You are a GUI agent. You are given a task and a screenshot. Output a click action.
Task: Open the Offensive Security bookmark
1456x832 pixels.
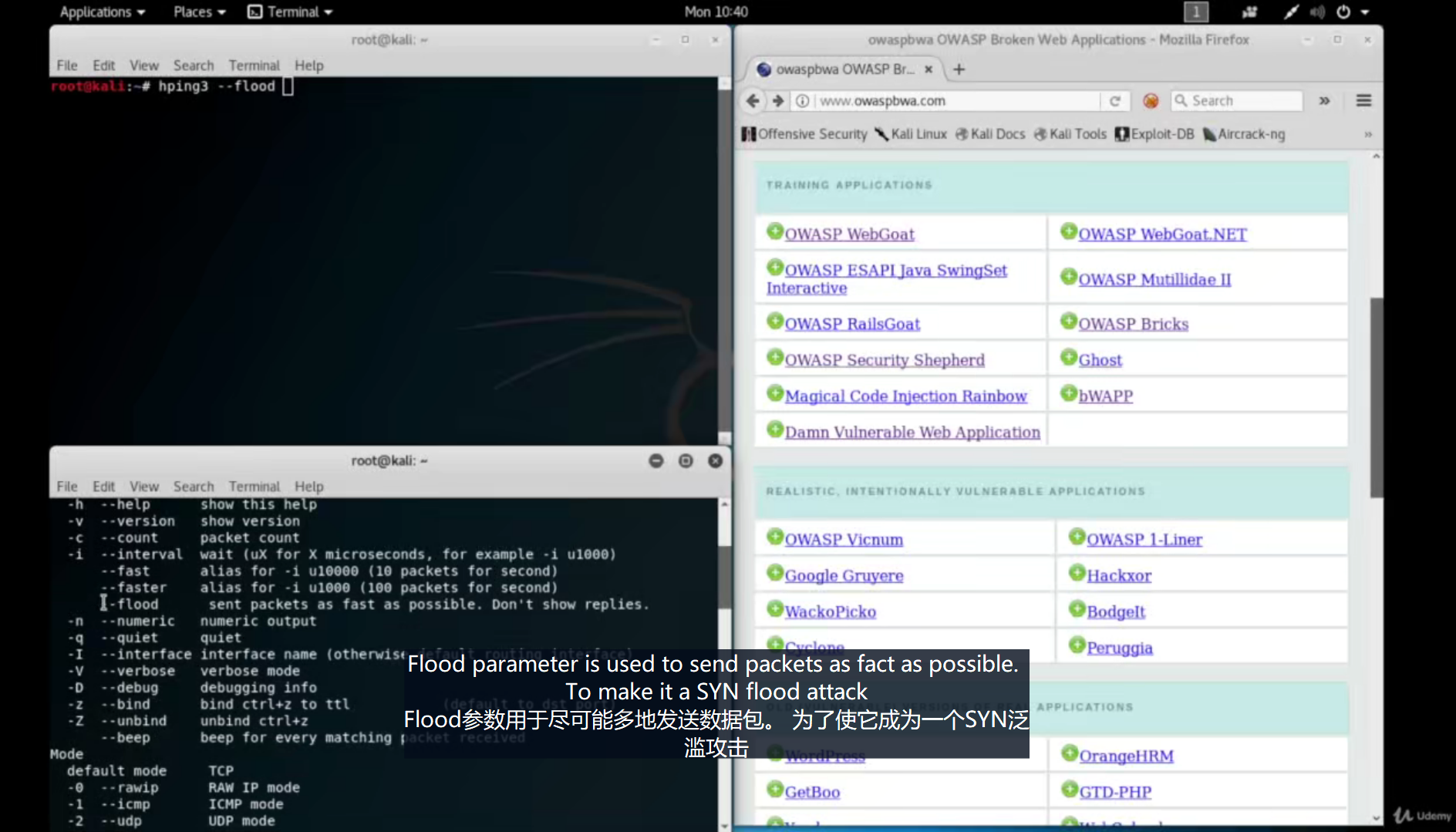tap(804, 134)
